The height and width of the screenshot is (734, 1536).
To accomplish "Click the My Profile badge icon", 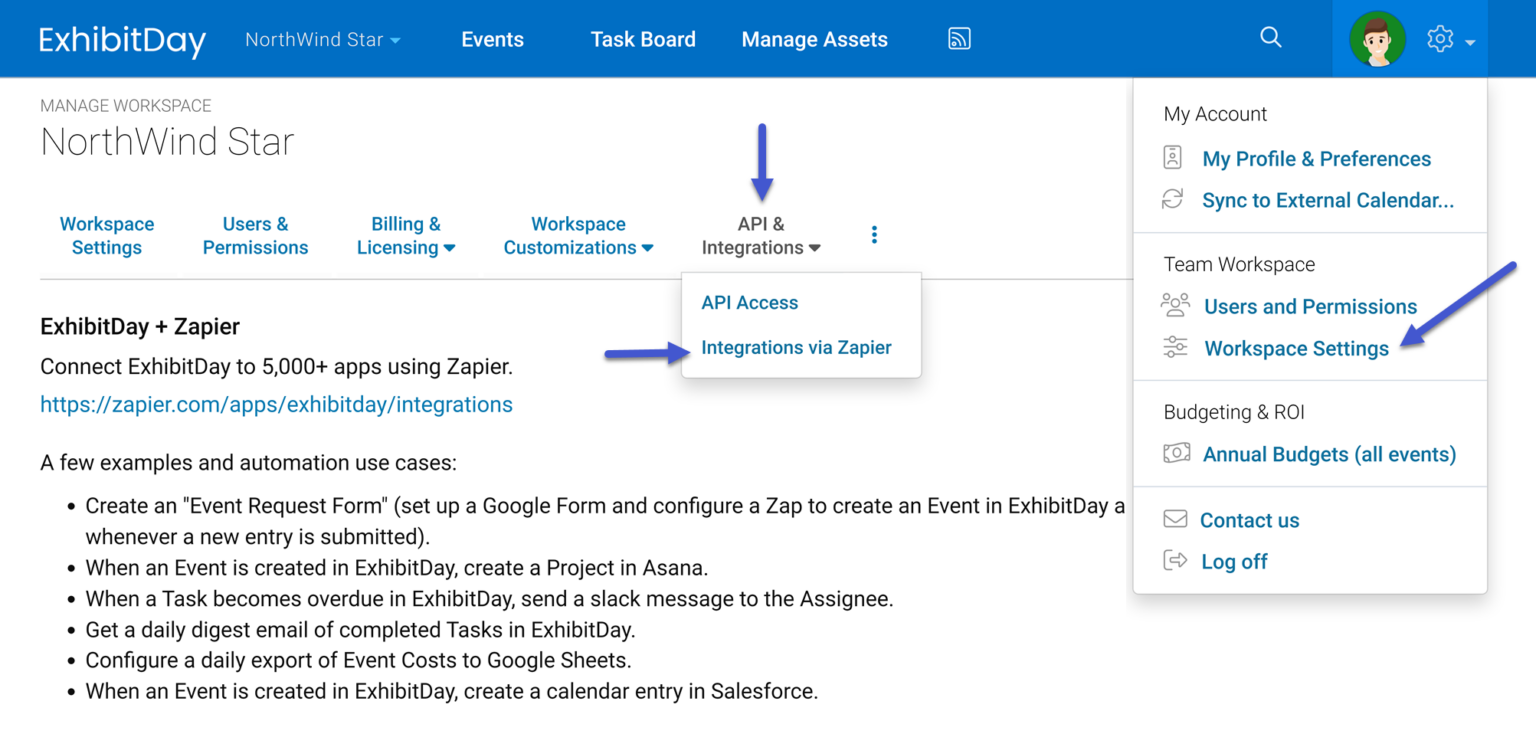I will [x=1172, y=157].
